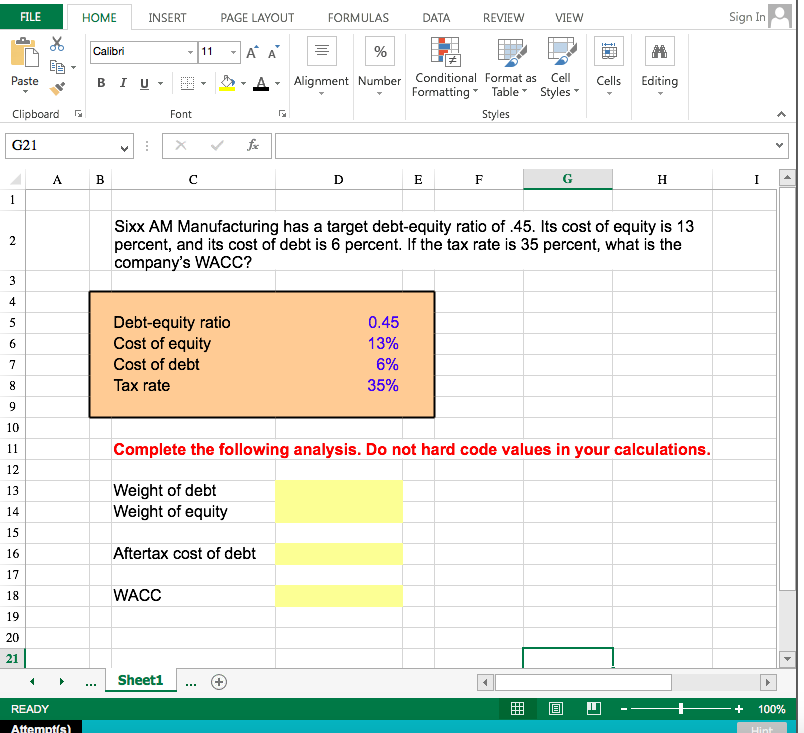Increase font size with large A

pyautogui.click(x=252, y=52)
